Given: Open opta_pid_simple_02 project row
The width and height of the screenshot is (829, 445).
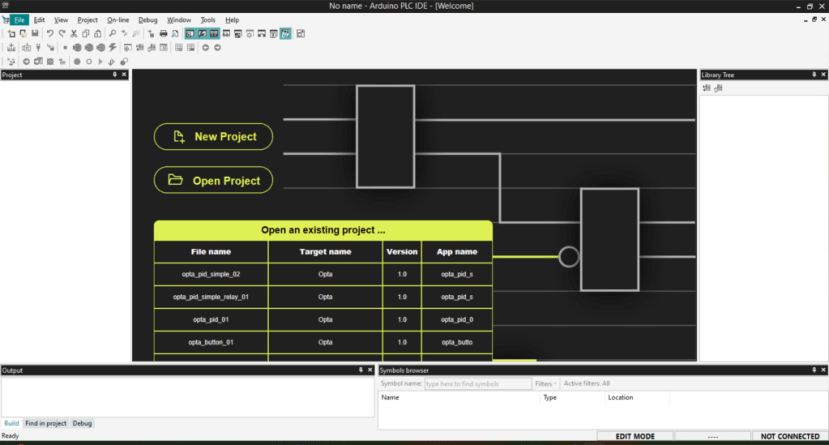Looking at the screenshot, I should pos(323,274).
